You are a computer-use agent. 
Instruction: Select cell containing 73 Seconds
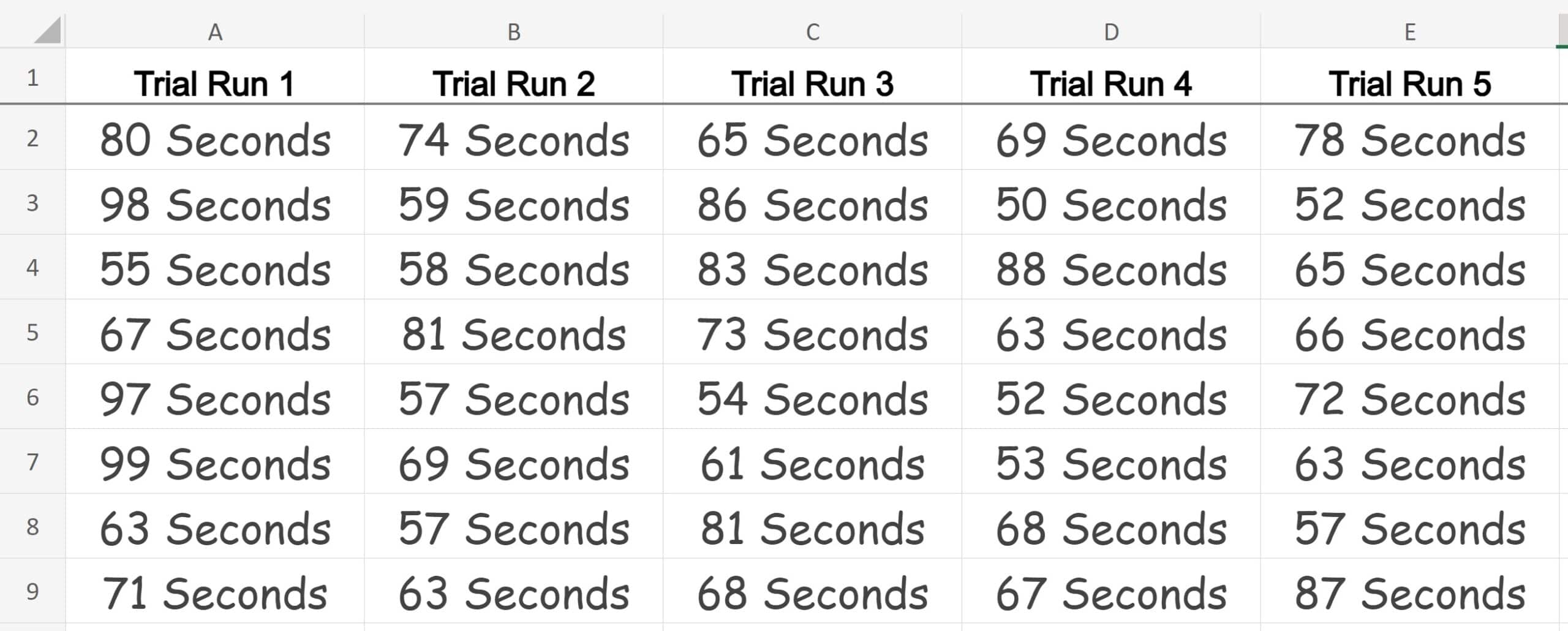pyautogui.click(x=813, y=332)
